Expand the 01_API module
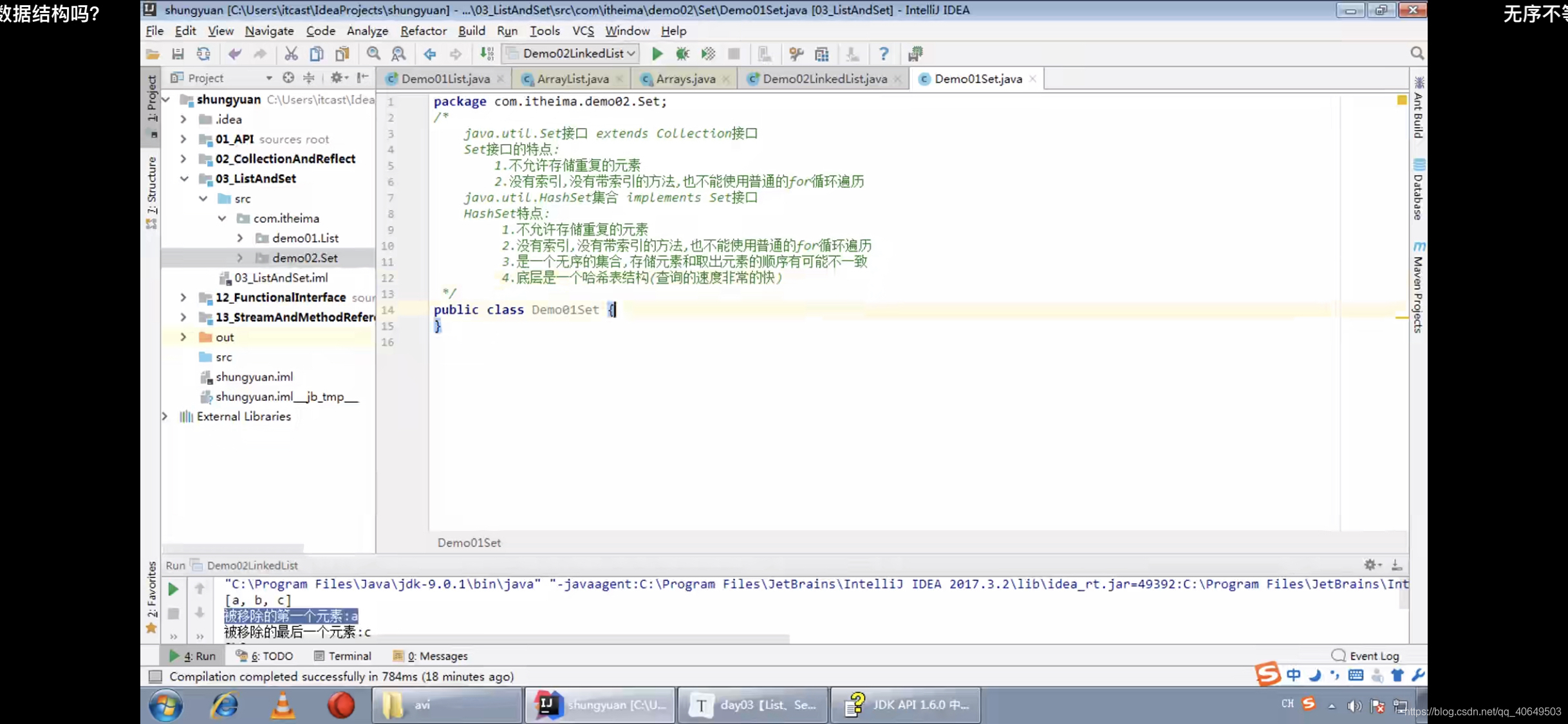Screen dimensions: 1568x724 (x=183, y=139)
